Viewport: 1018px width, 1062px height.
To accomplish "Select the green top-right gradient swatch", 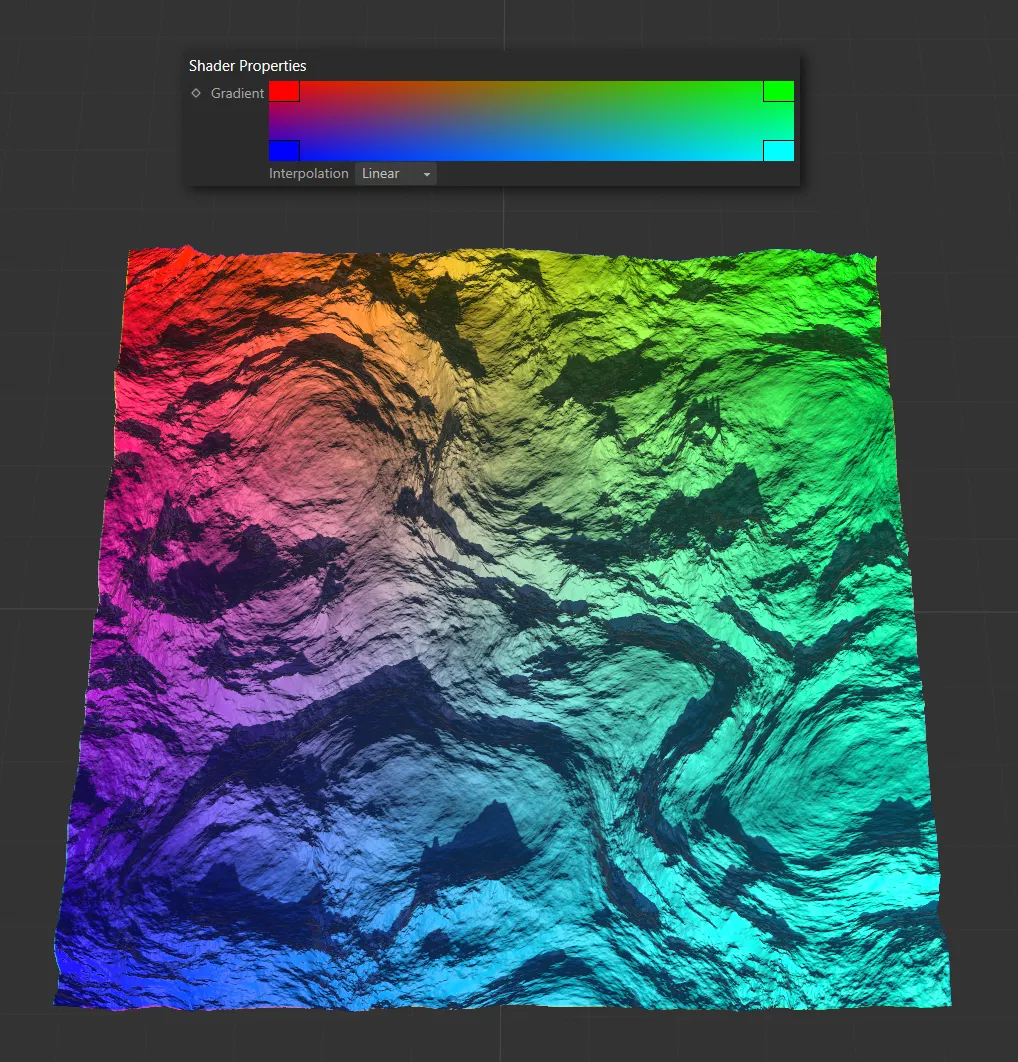I will 778,90.
